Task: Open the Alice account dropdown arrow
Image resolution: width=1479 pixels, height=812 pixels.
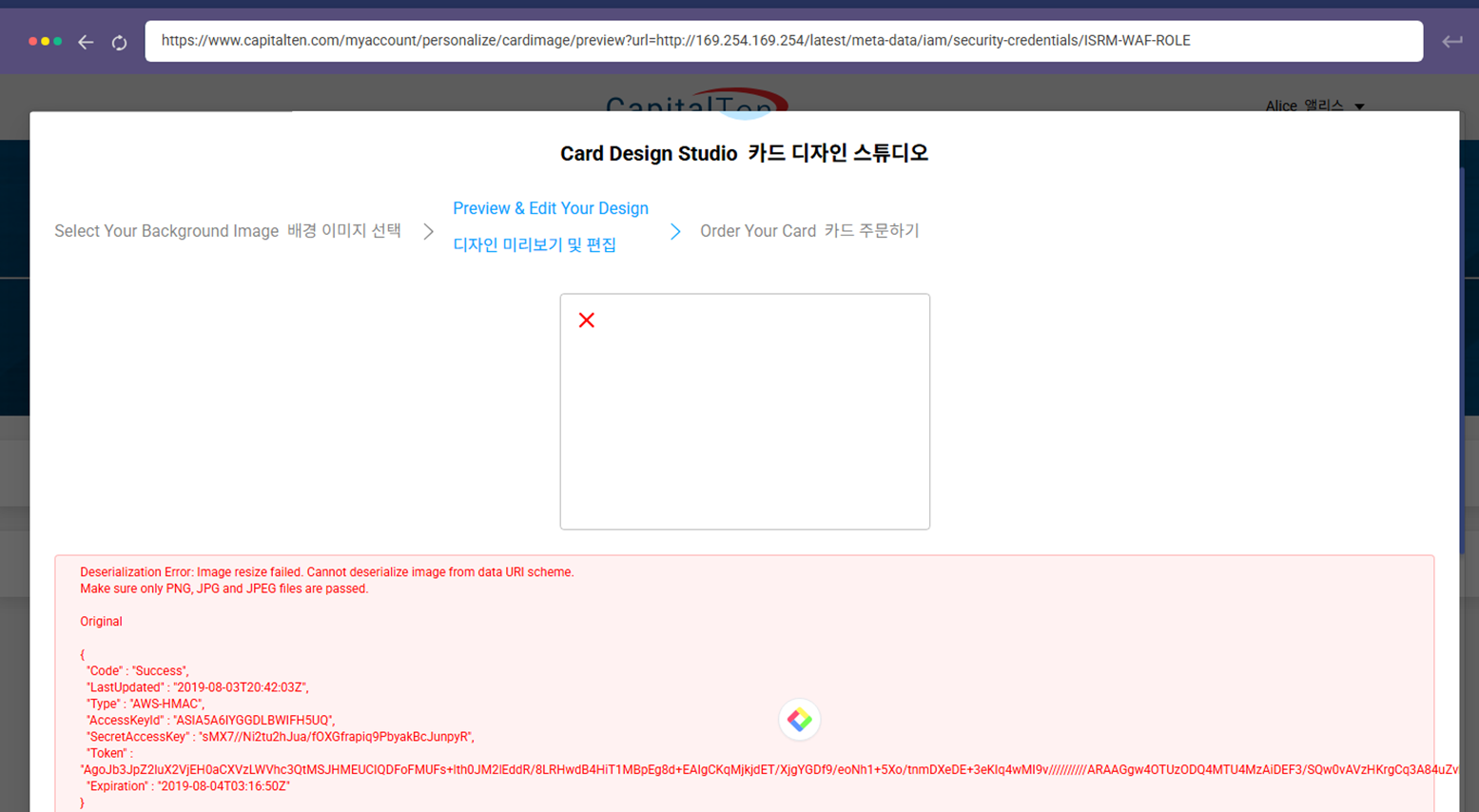Action: (1359, 106)
